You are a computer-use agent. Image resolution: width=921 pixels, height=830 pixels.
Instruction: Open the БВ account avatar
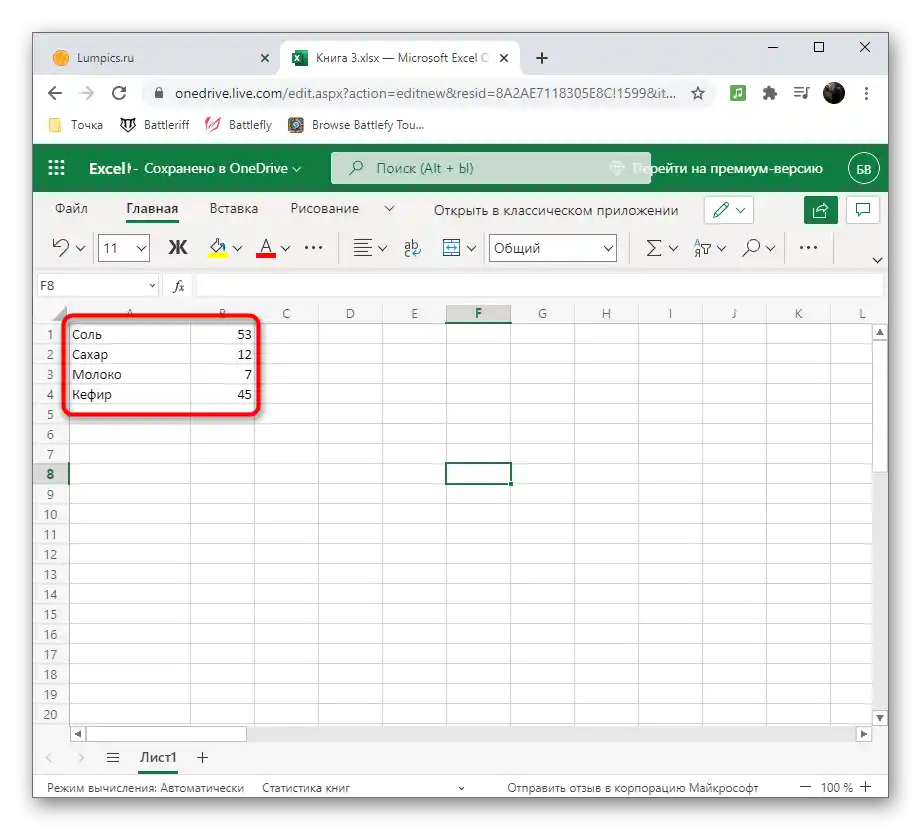(863, 169)
